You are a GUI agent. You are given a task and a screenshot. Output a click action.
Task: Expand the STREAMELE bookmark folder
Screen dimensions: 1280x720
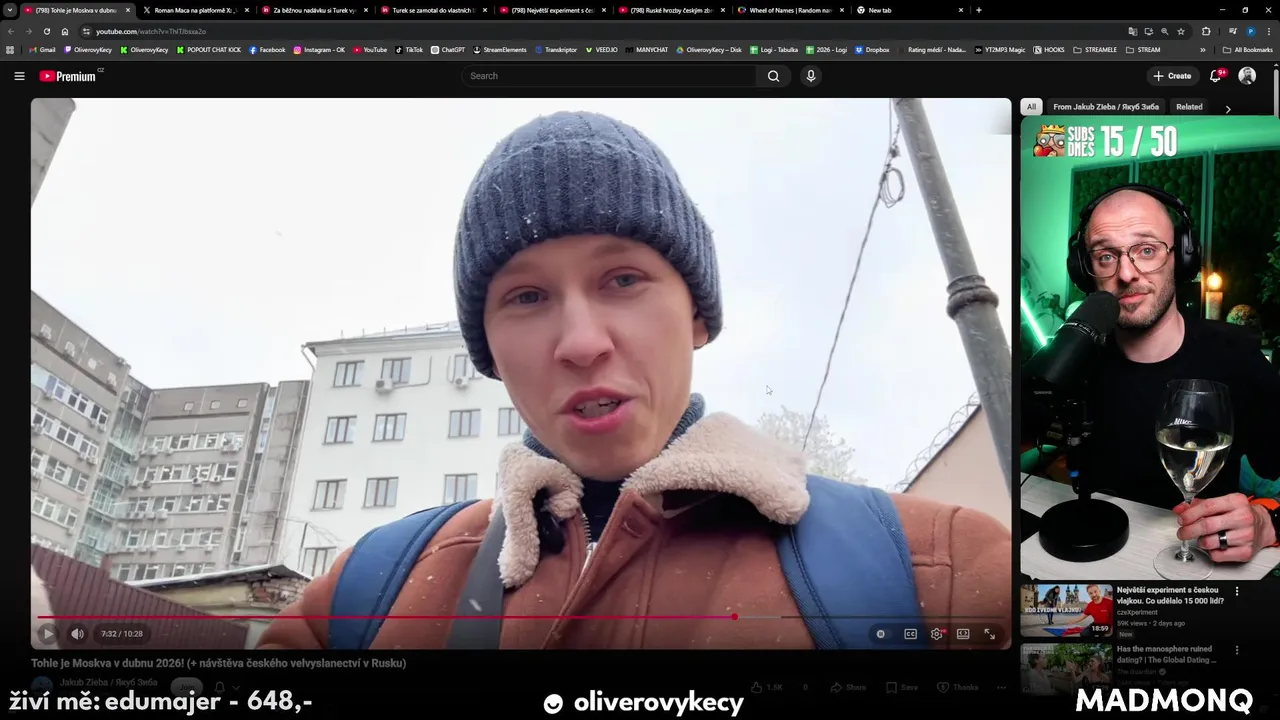(x=1095, y=50)
